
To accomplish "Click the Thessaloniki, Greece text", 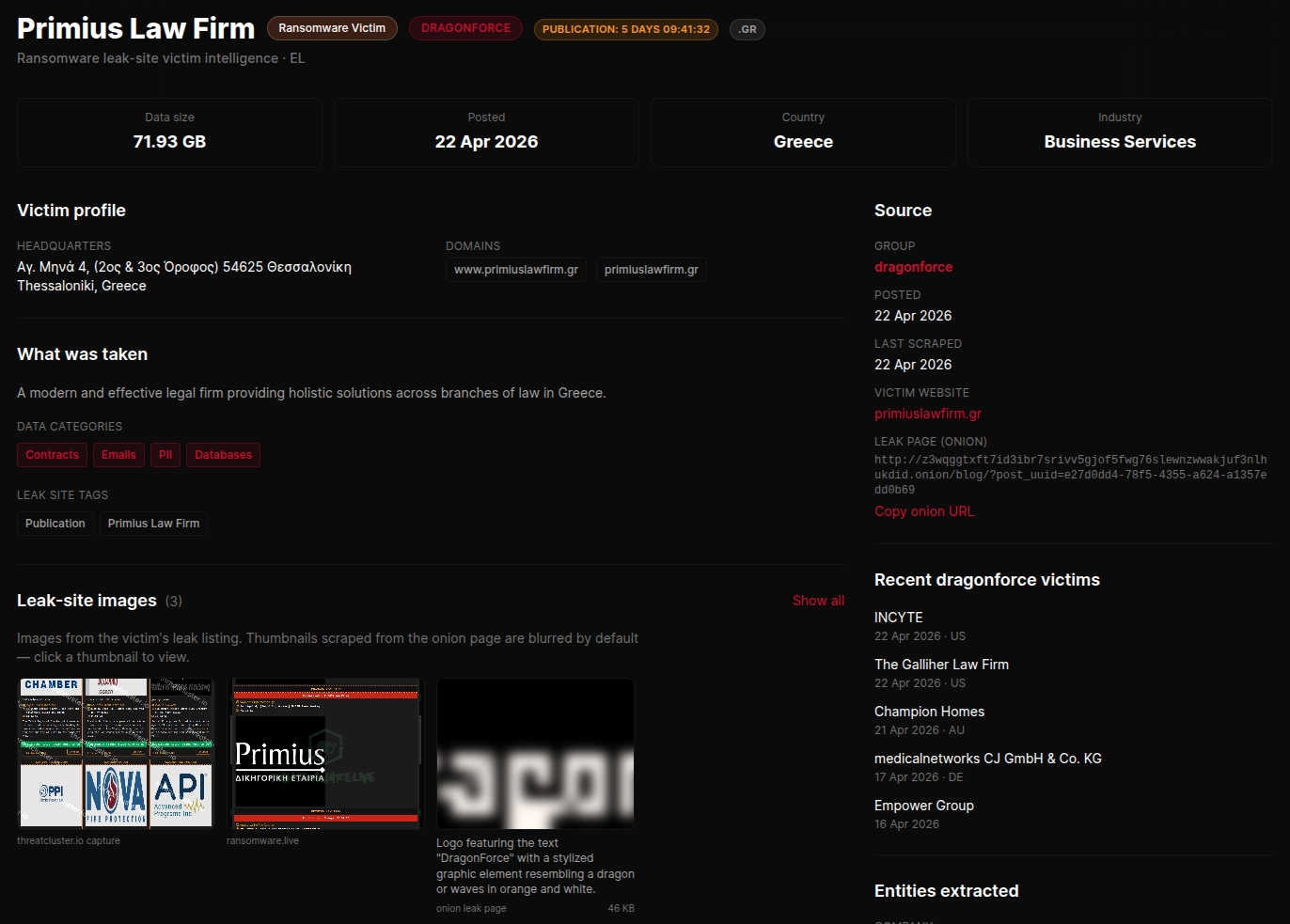I will coord(82,286).
